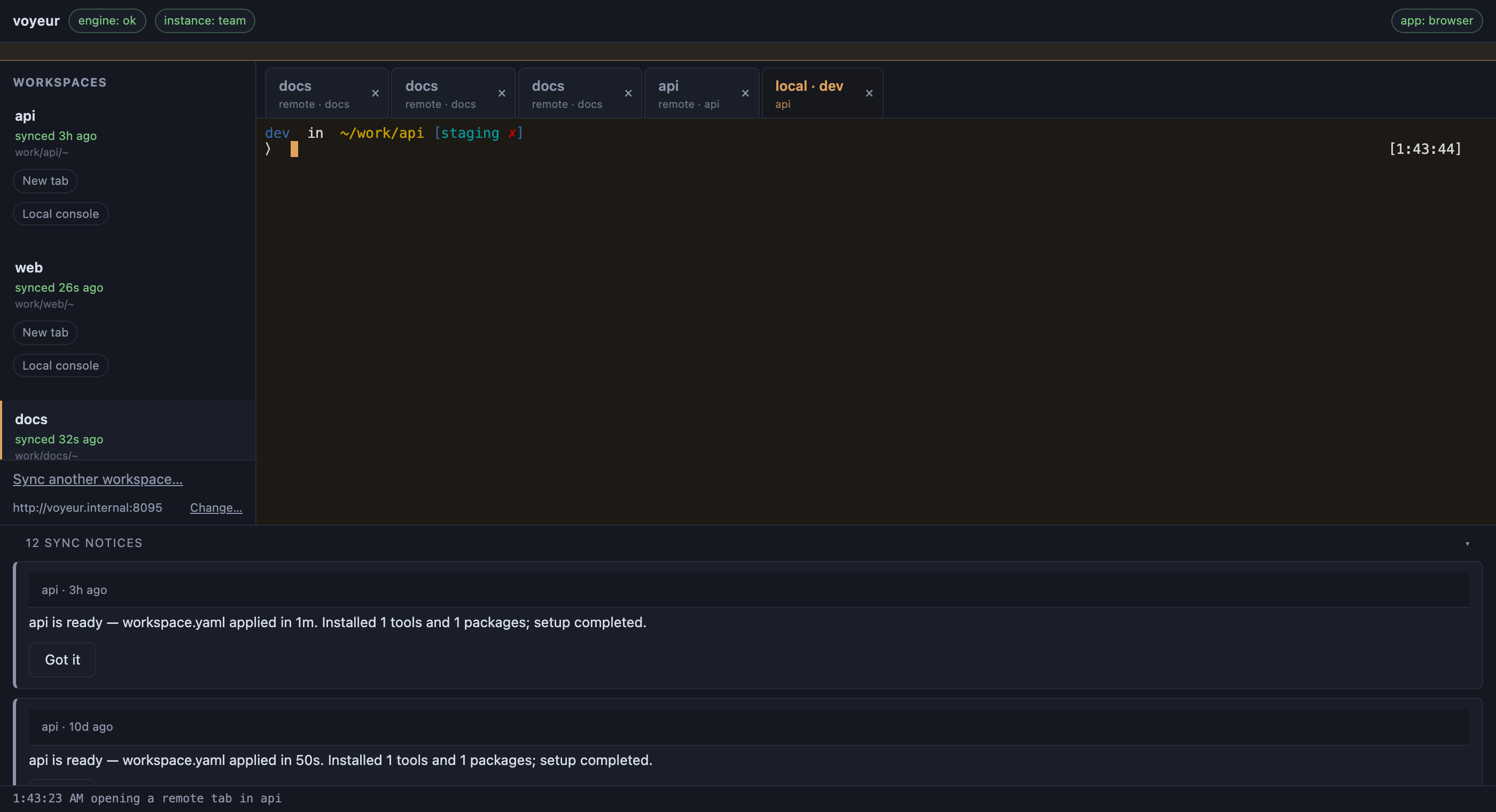Click the work/web/~ path label
This screenshot has height=812, width=1496.
(45, 304)
